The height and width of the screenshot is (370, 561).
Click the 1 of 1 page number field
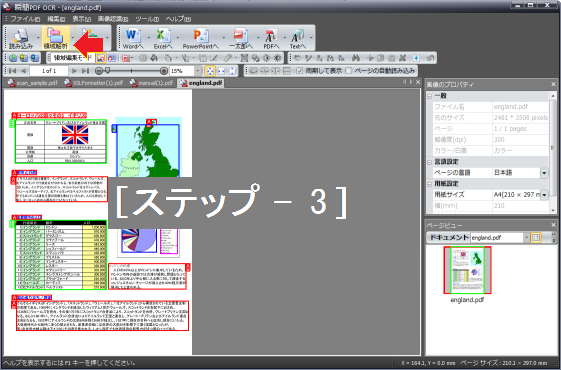[49, 71]
